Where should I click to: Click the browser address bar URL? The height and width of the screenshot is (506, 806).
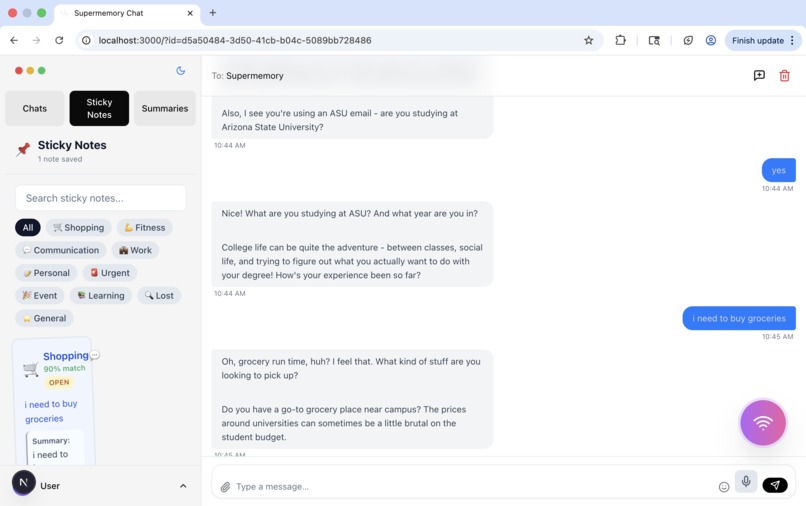coord(235,40)
